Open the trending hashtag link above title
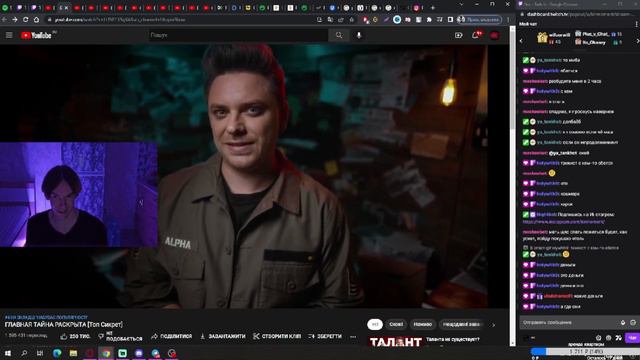Screen dimensions: 640x360 pyautogui.click(x=46, y=317)
